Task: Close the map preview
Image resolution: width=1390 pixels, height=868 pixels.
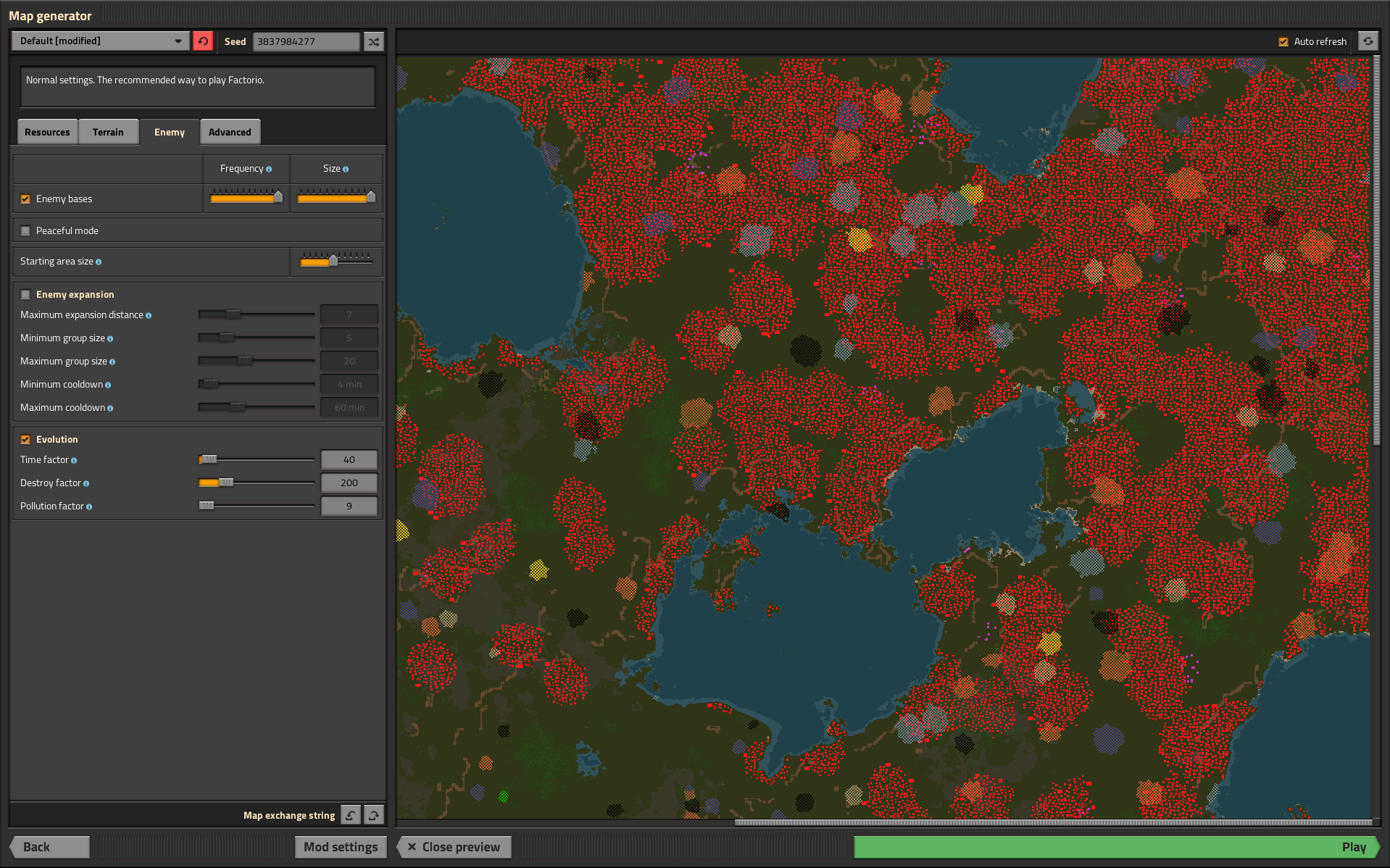Action: pyautogui.click(x=454, y=847)
